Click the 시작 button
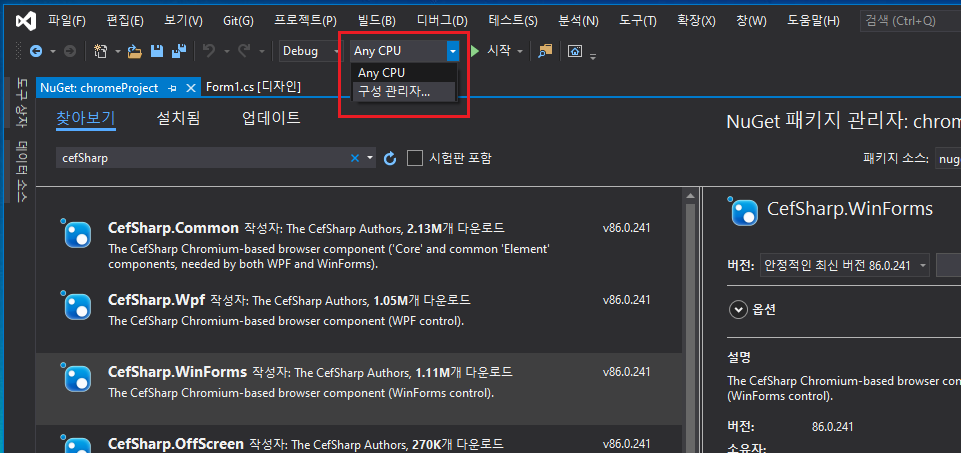This screenshot has width=961, height=453. click(498, 51)
